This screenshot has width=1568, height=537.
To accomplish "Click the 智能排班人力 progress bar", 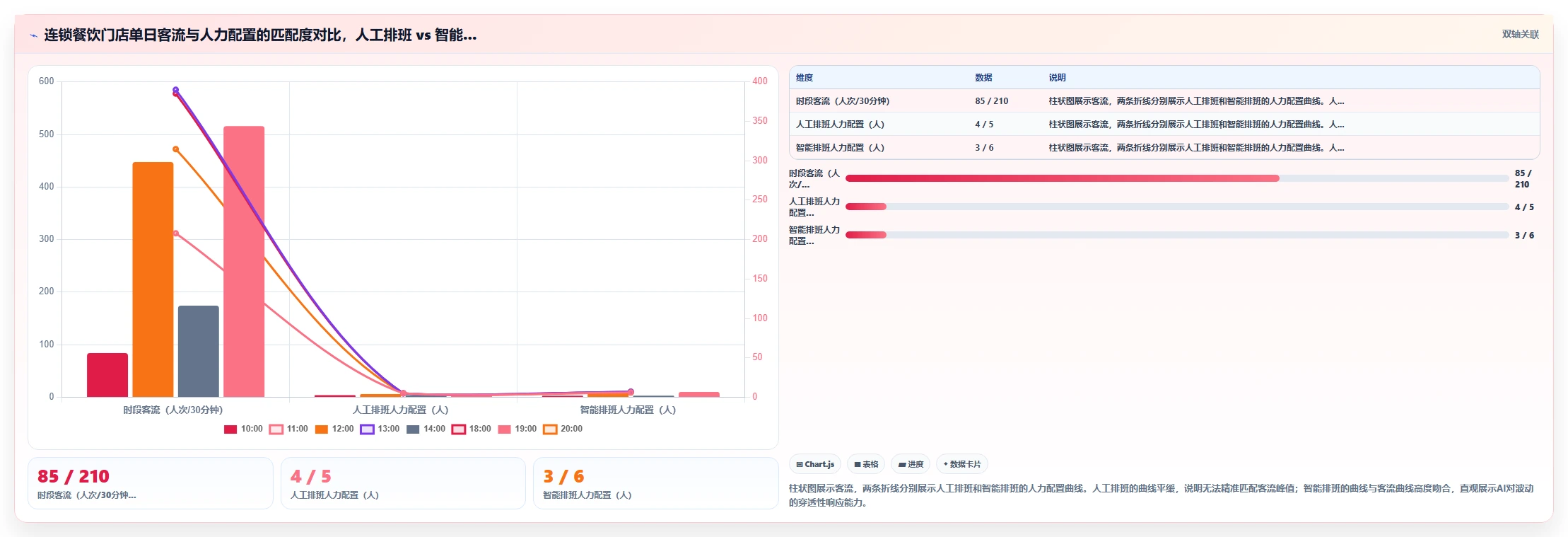I will 1177,235.
